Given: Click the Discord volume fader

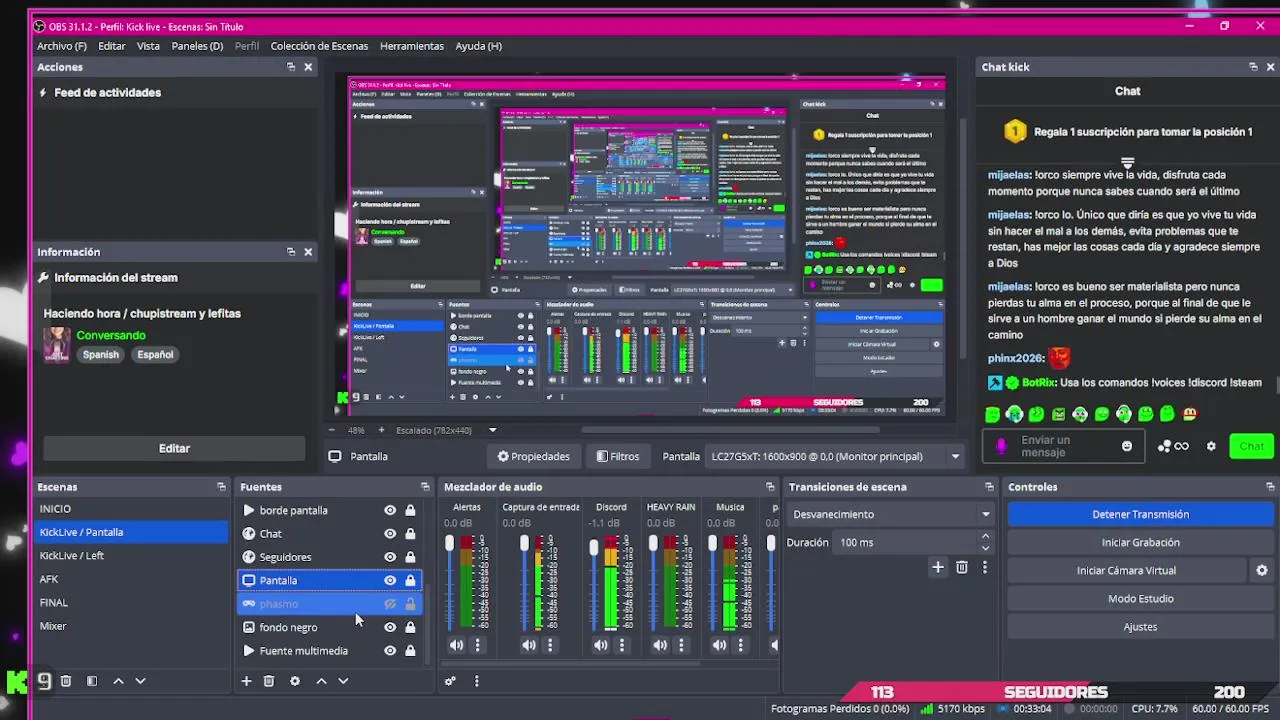Looking at the screenshot, I should point(593,547).
